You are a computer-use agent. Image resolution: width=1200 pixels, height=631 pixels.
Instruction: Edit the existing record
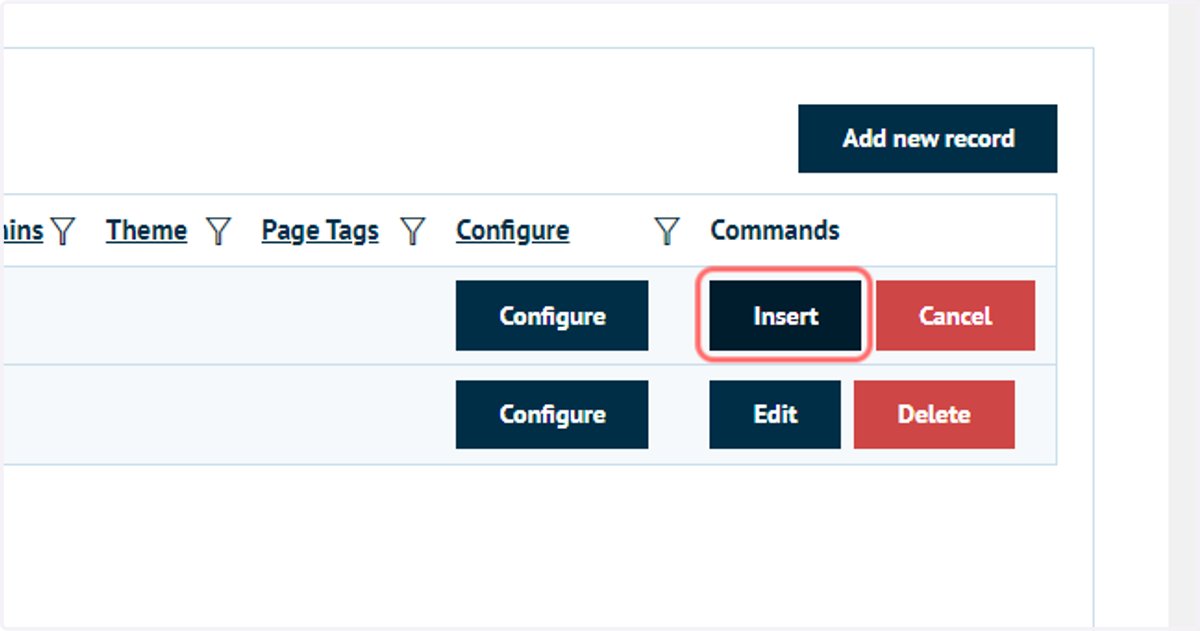775,414
